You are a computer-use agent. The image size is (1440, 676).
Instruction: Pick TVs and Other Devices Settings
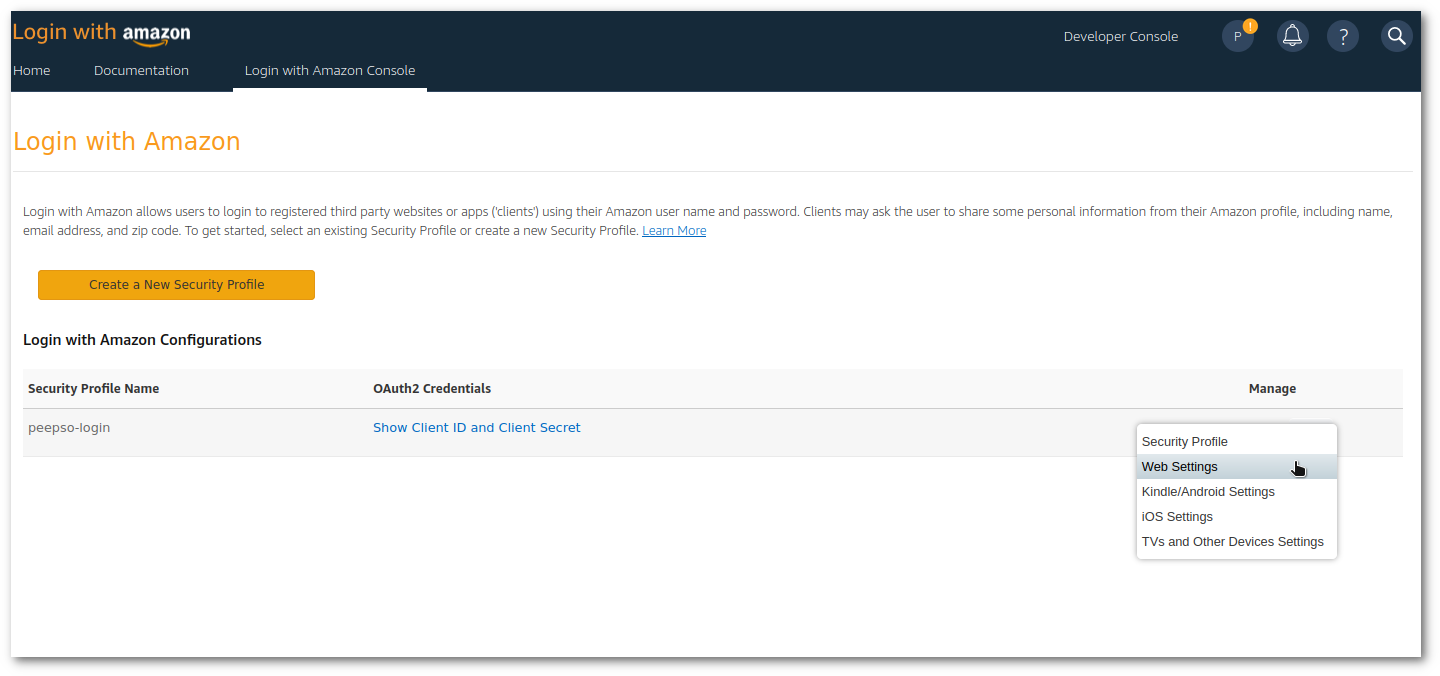1237,542
